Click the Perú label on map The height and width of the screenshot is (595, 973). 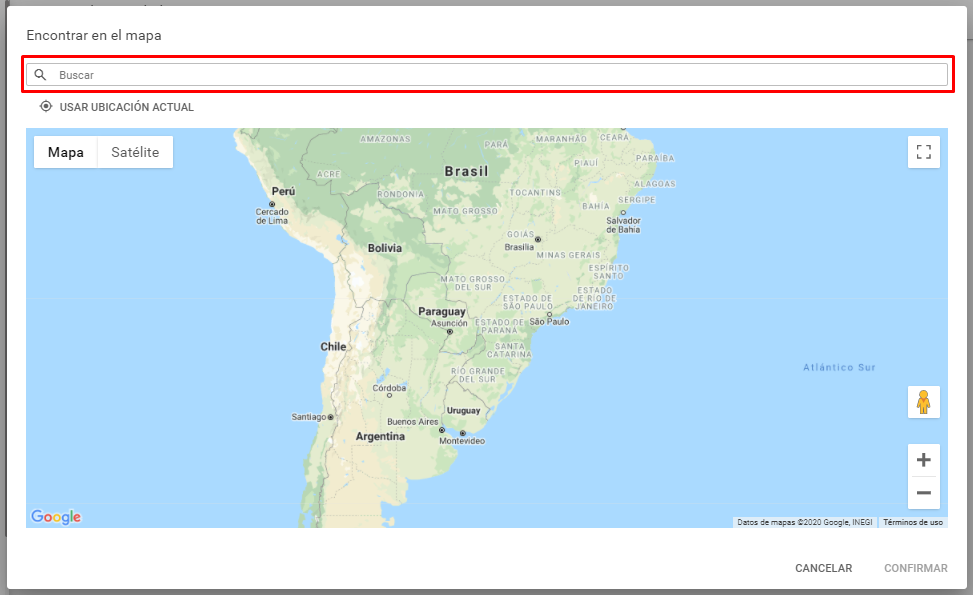tap(283, 191)
